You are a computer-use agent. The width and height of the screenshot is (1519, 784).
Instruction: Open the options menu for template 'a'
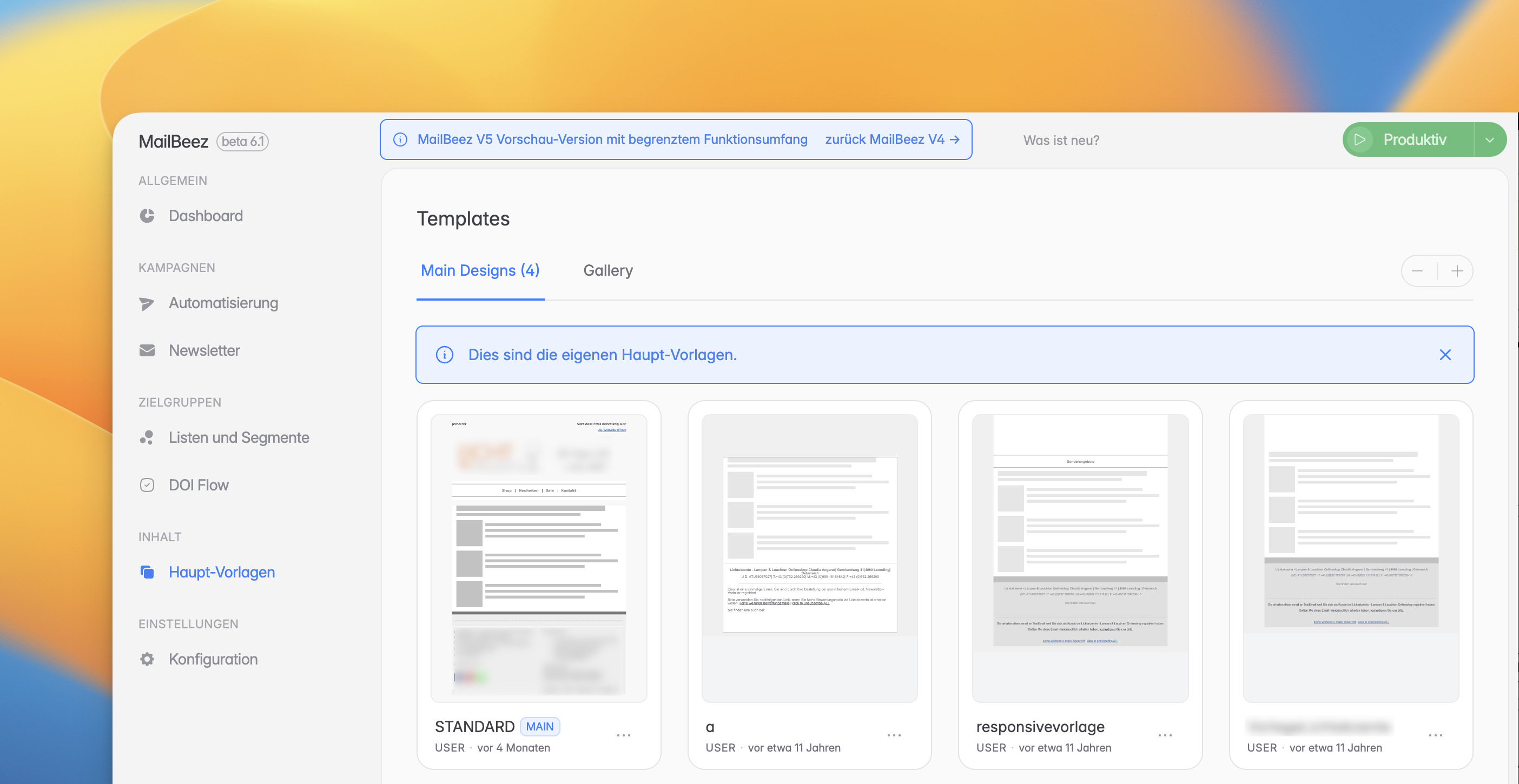click(894, 735)
